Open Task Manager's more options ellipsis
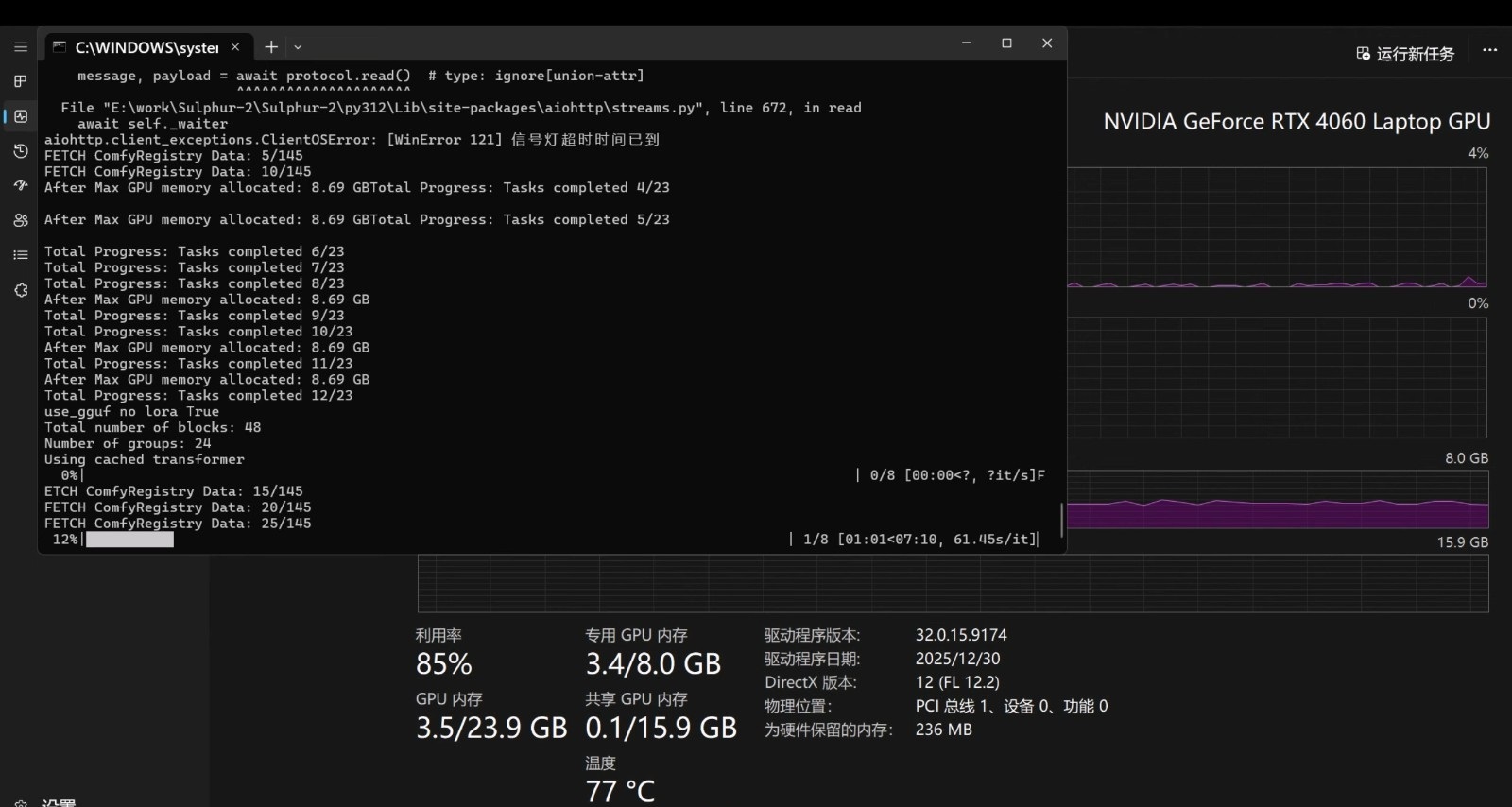This screenshot has height=807, width=1512. 1490,50
